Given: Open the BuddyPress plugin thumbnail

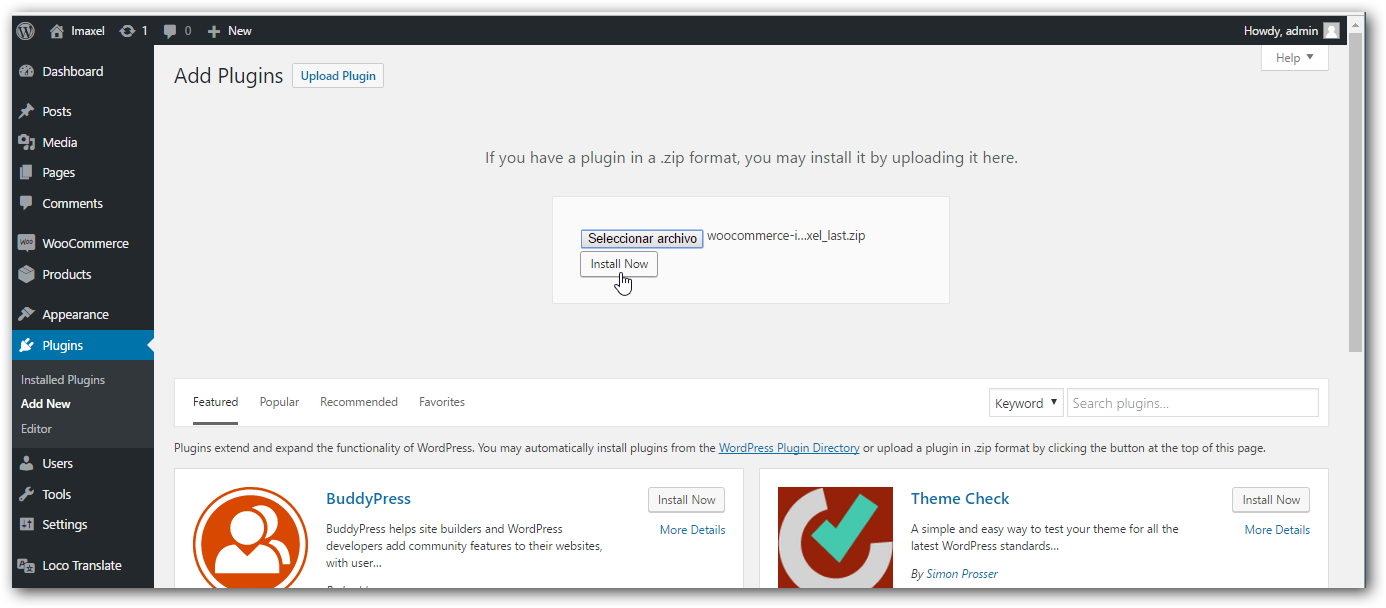Looking at the screenshot, I should click(x=250, y=538).
